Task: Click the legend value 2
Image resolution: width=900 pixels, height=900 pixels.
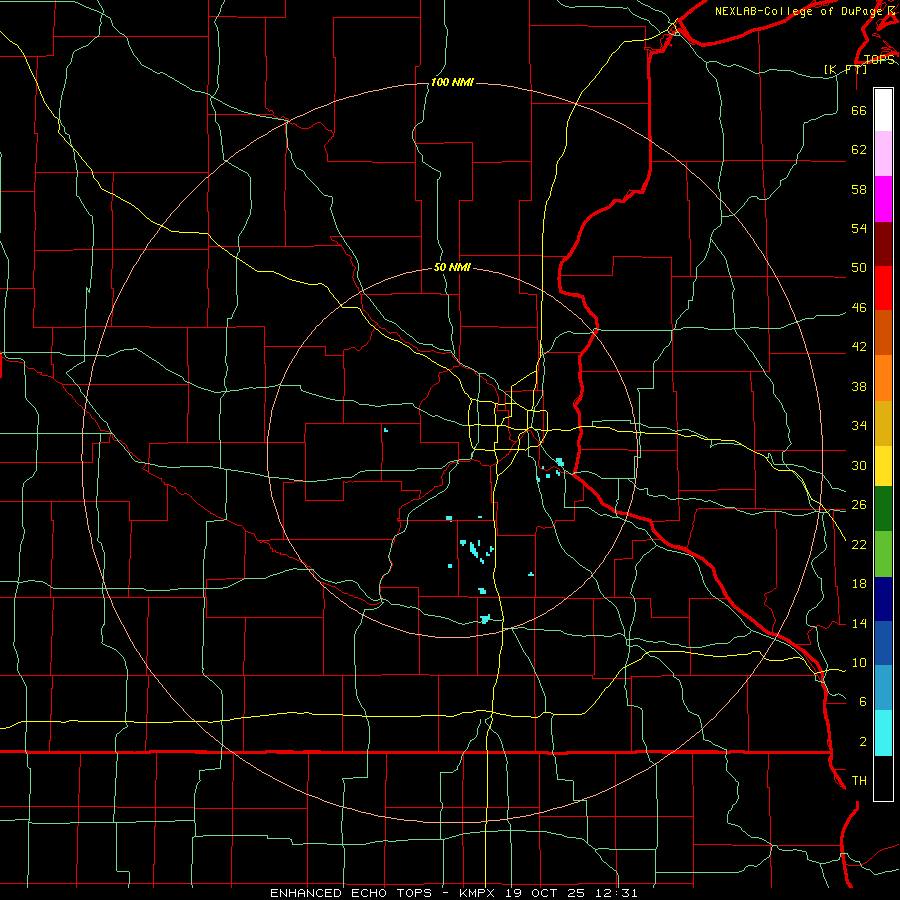Action: pos(863,742)
